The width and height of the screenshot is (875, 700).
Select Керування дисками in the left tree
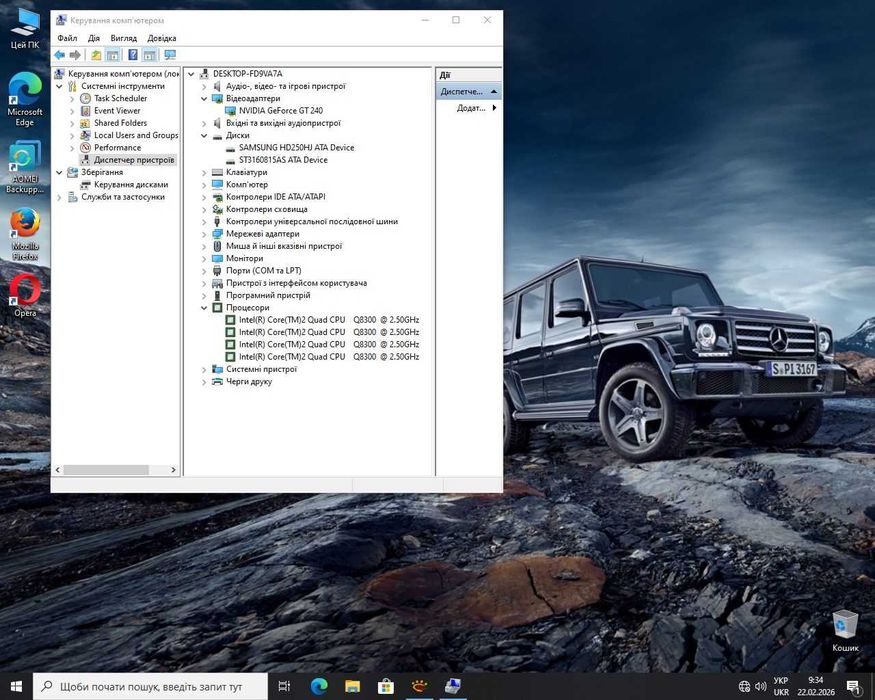coord(131,185)
